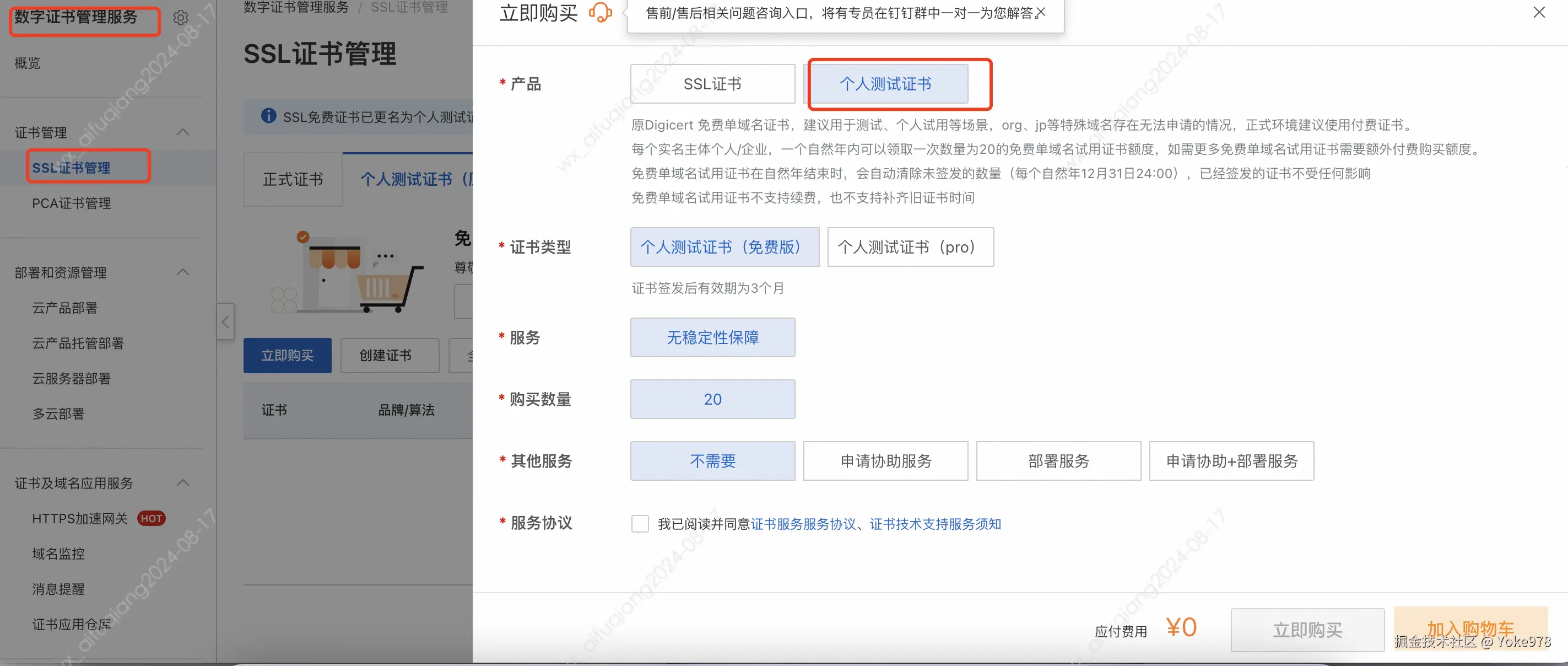Click the orange customer service headset icon
The width and height of the screenshot is (1568, 666).
[x=599, y=13]
